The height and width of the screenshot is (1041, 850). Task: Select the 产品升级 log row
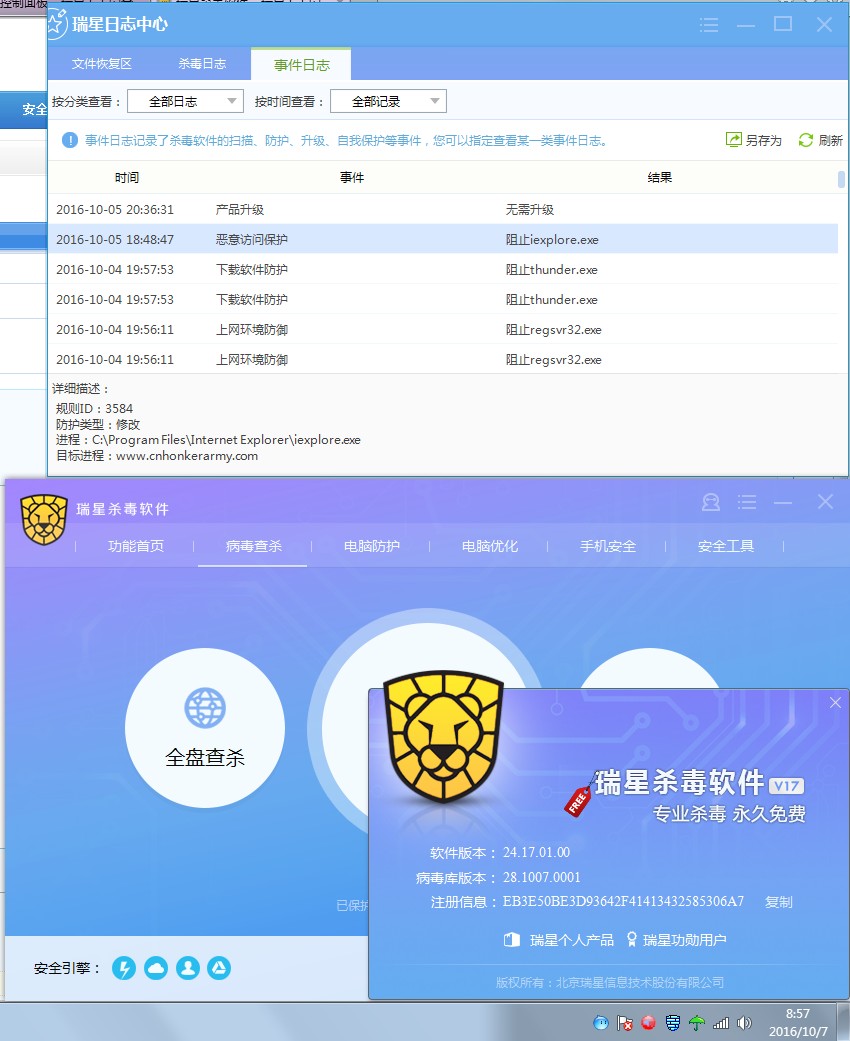coord(443,209)
